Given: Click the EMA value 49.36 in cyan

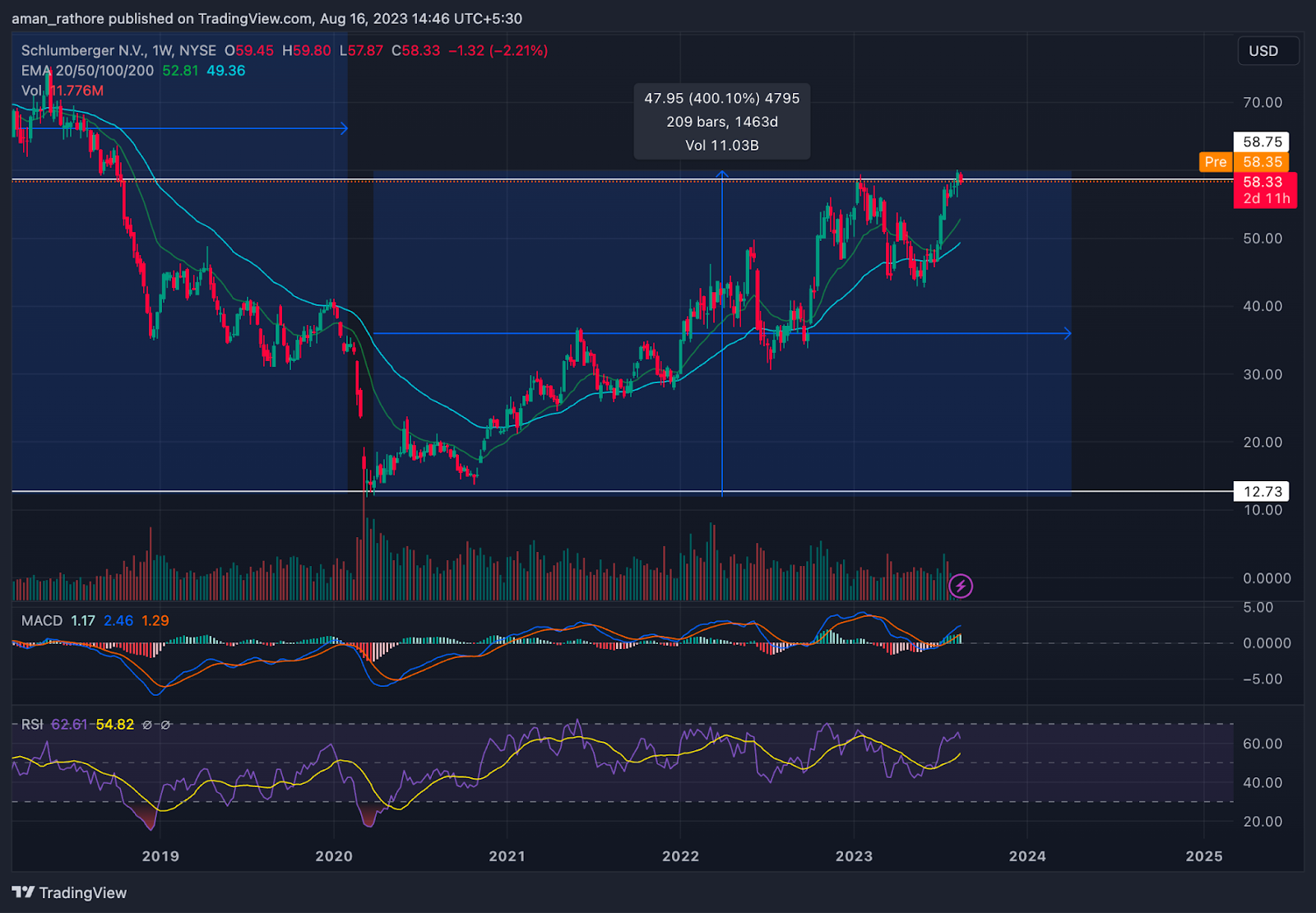Looking at the screenshot, I should coord(226,71).
